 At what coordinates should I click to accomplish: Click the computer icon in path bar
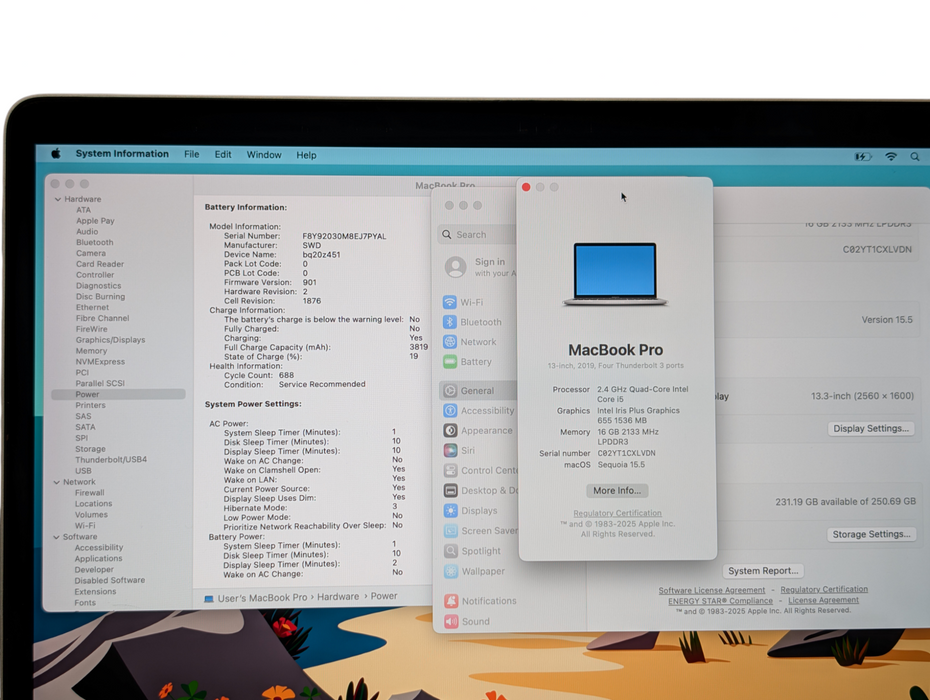(x=209, y=599)
